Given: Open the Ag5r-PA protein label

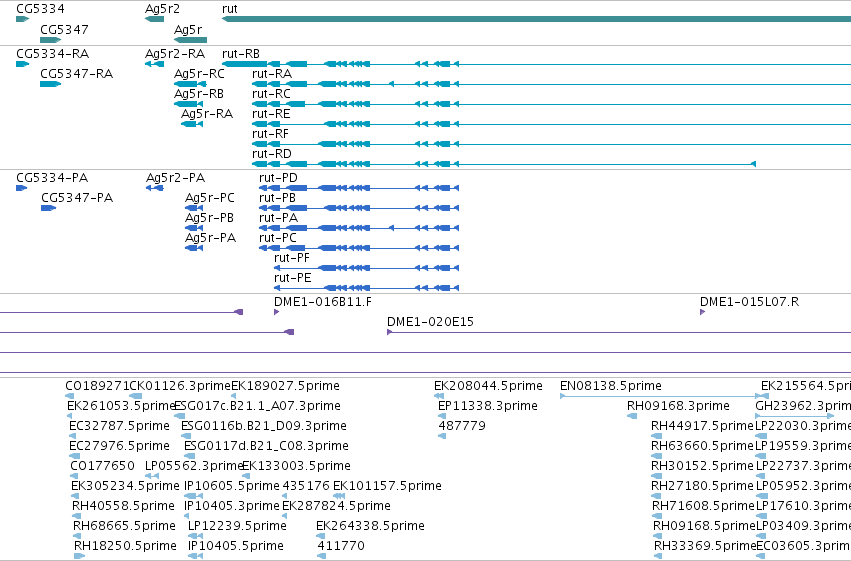Looking at the screenshot, I should (211, 238).
